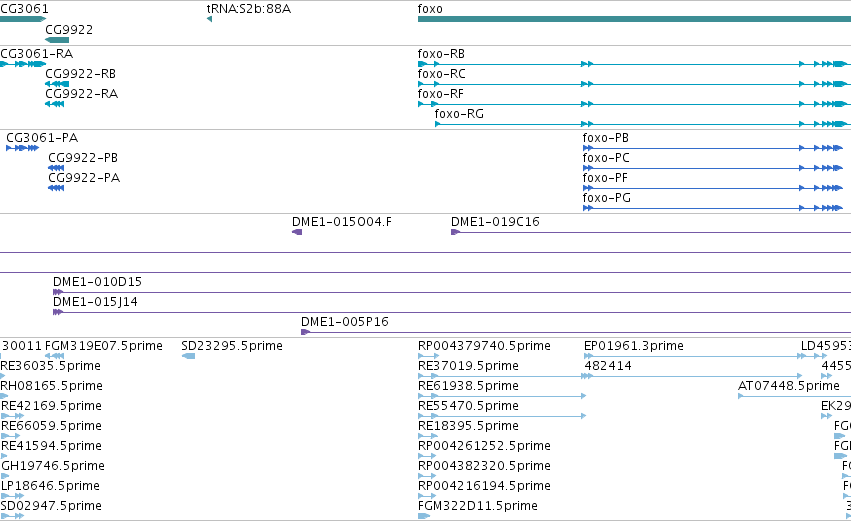Click the DME1-015O04.F clone label

click(x=342, y=222)
